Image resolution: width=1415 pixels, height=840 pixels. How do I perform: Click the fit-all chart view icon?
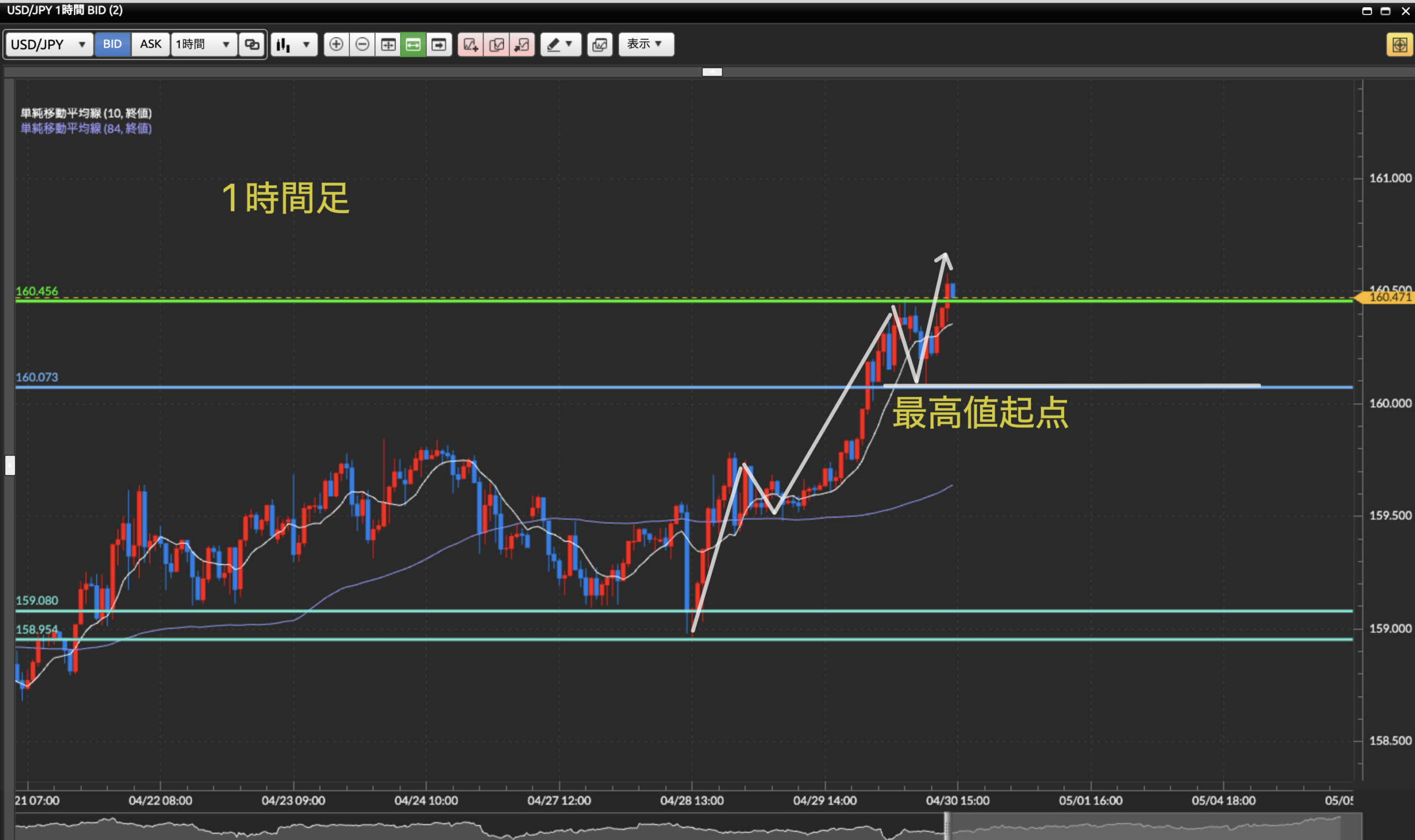(x=387, y=44)
